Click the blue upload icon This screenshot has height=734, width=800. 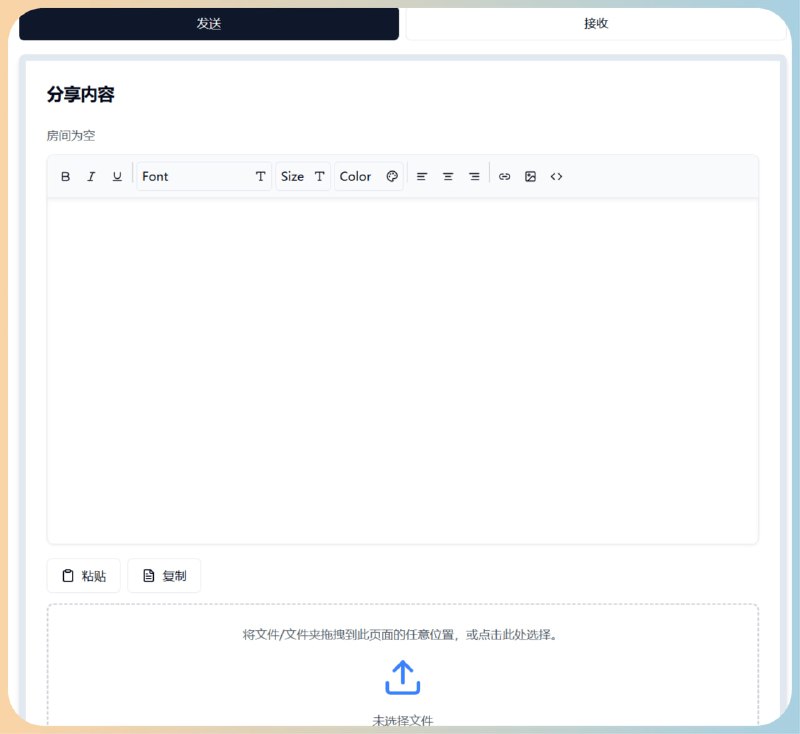tap(403, 678)
